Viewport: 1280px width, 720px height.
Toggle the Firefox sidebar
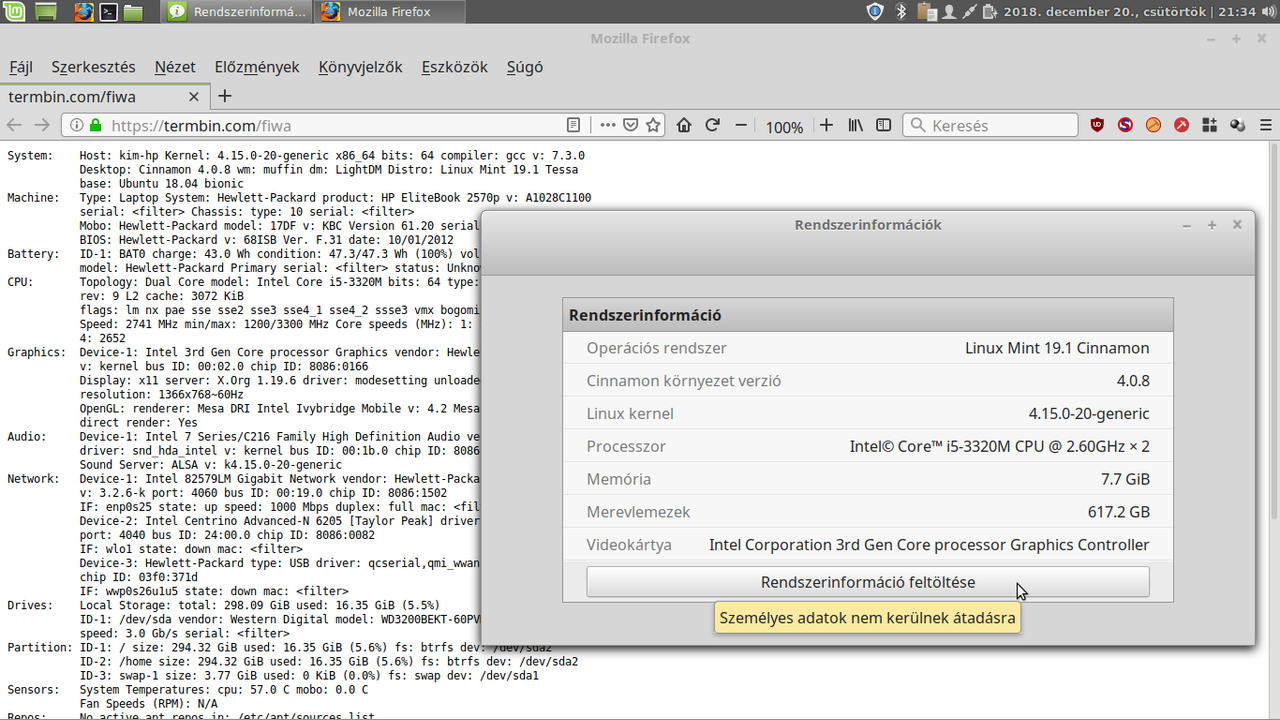pos(884,125)
